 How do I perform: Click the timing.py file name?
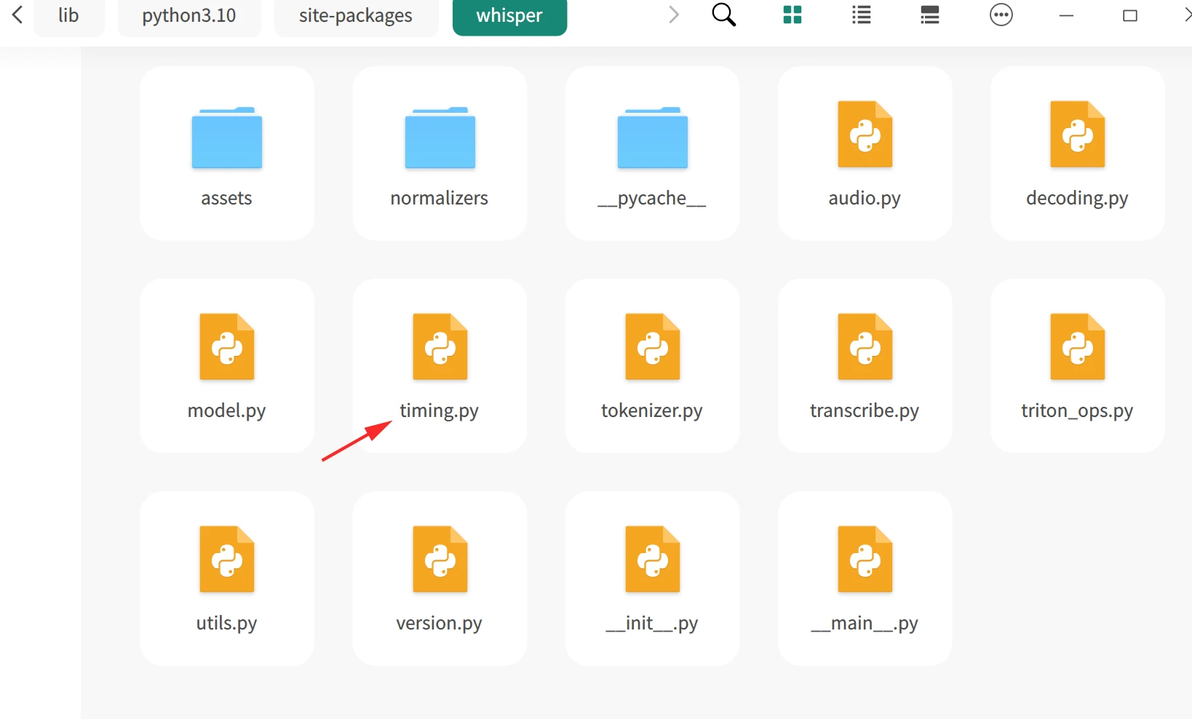click(439, 410)
